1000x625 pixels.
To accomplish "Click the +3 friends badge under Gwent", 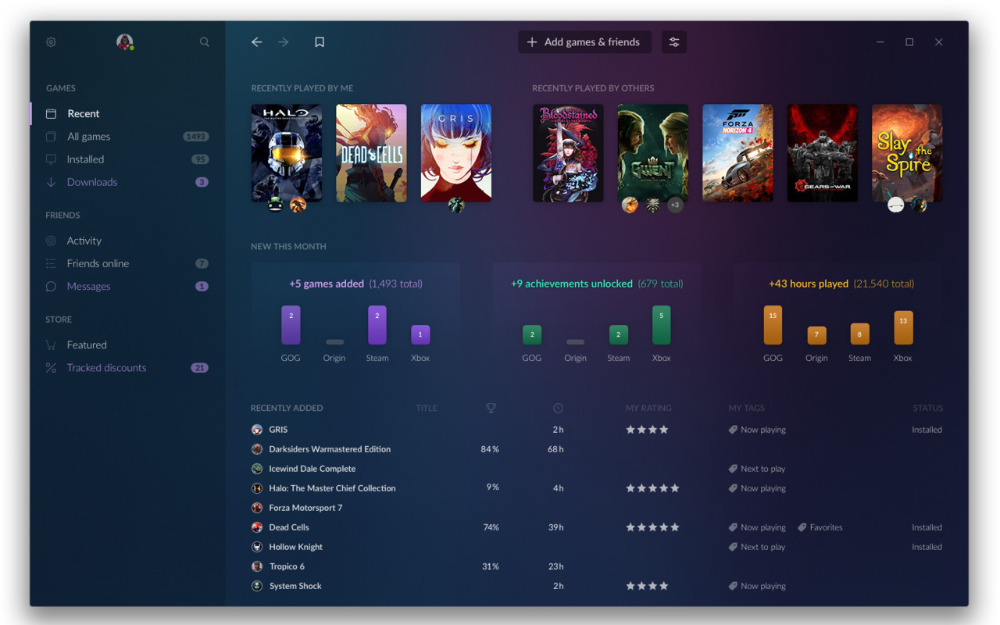I will click(x=675, y=205).
